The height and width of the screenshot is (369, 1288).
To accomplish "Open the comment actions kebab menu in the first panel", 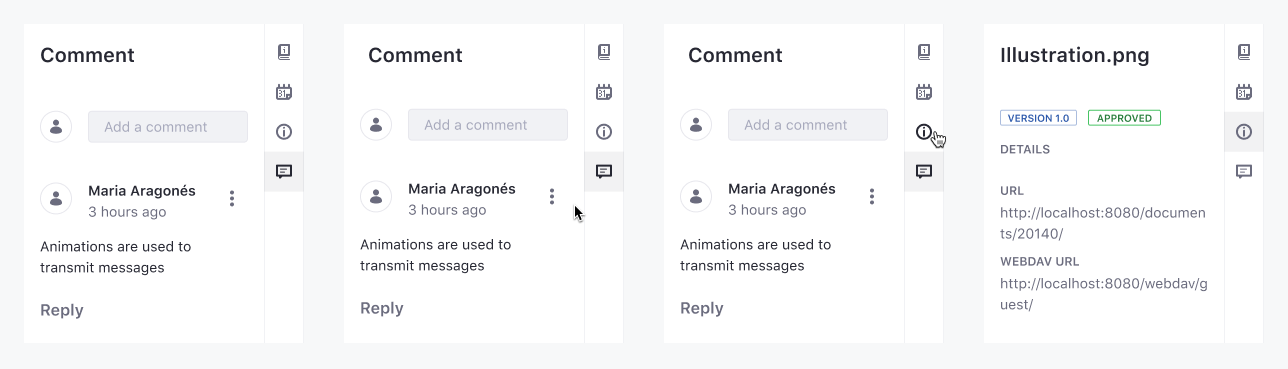I will pos(232,199).
